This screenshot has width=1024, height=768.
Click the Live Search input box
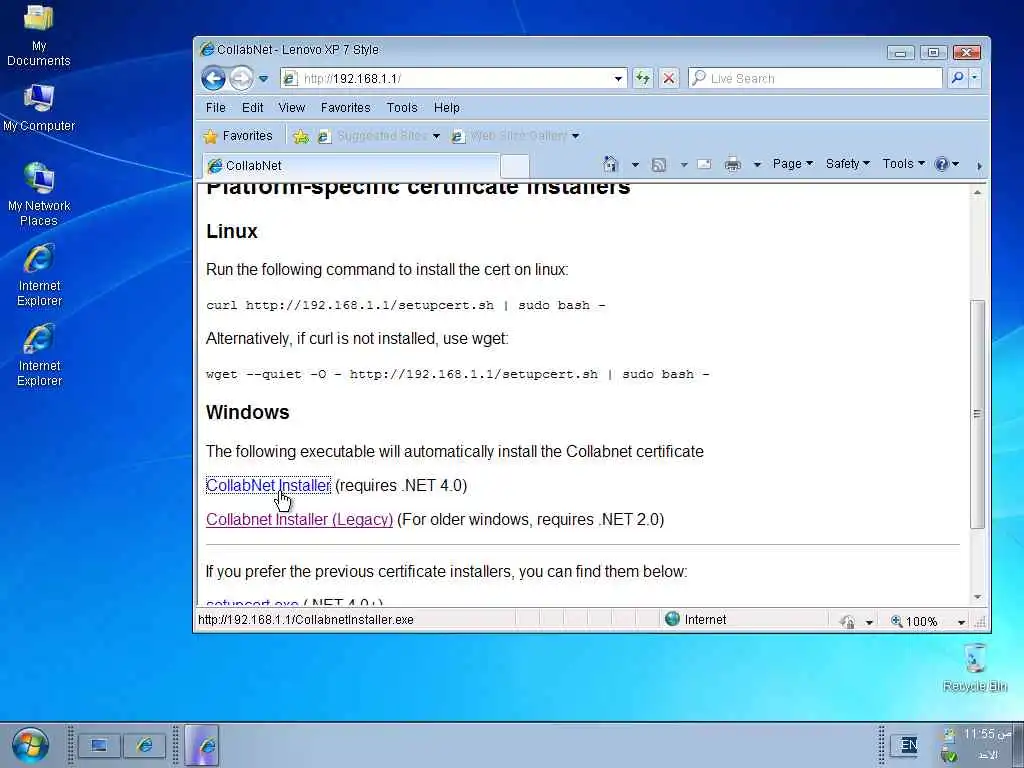816,78
